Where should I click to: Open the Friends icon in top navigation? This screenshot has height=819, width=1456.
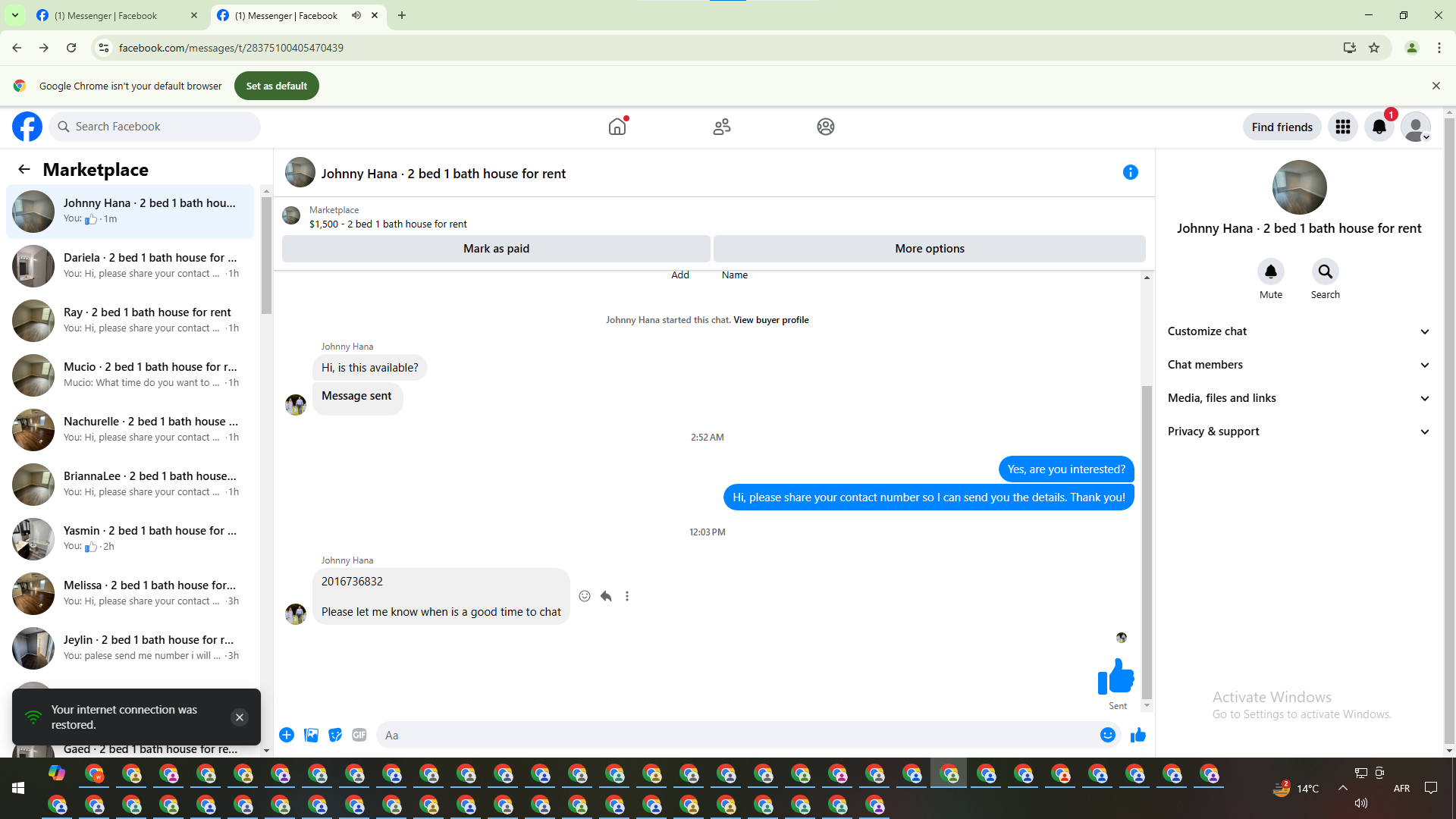[x=722, y=127]
